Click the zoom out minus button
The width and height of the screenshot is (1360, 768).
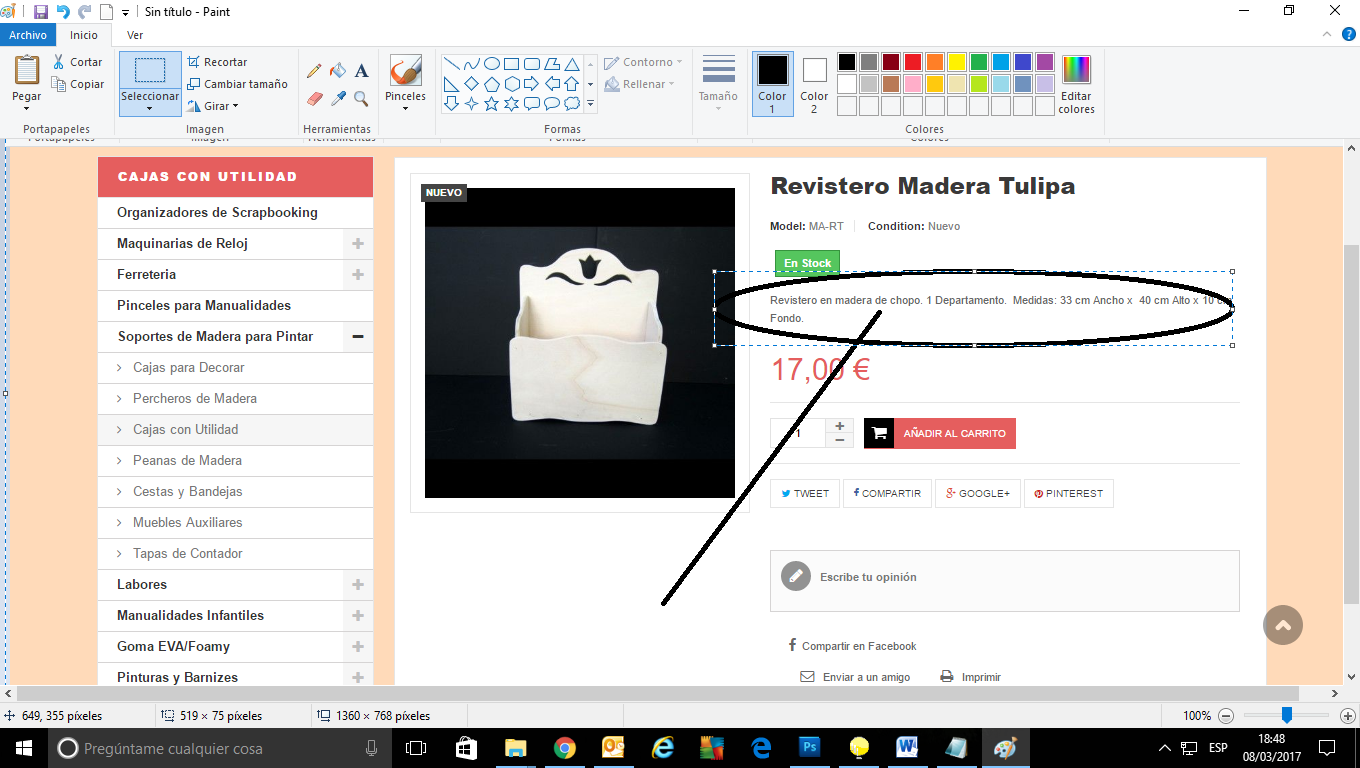click(1226, 716)
